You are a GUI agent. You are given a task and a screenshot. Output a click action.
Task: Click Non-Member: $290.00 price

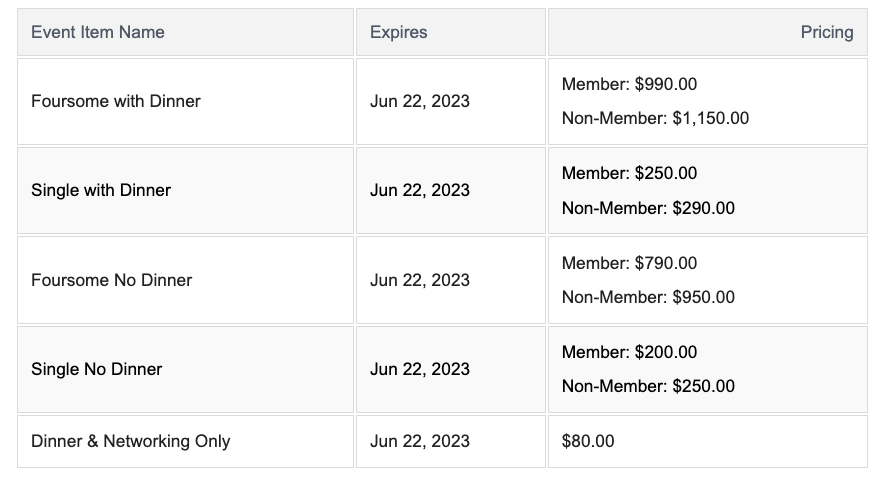pos(648,208)
